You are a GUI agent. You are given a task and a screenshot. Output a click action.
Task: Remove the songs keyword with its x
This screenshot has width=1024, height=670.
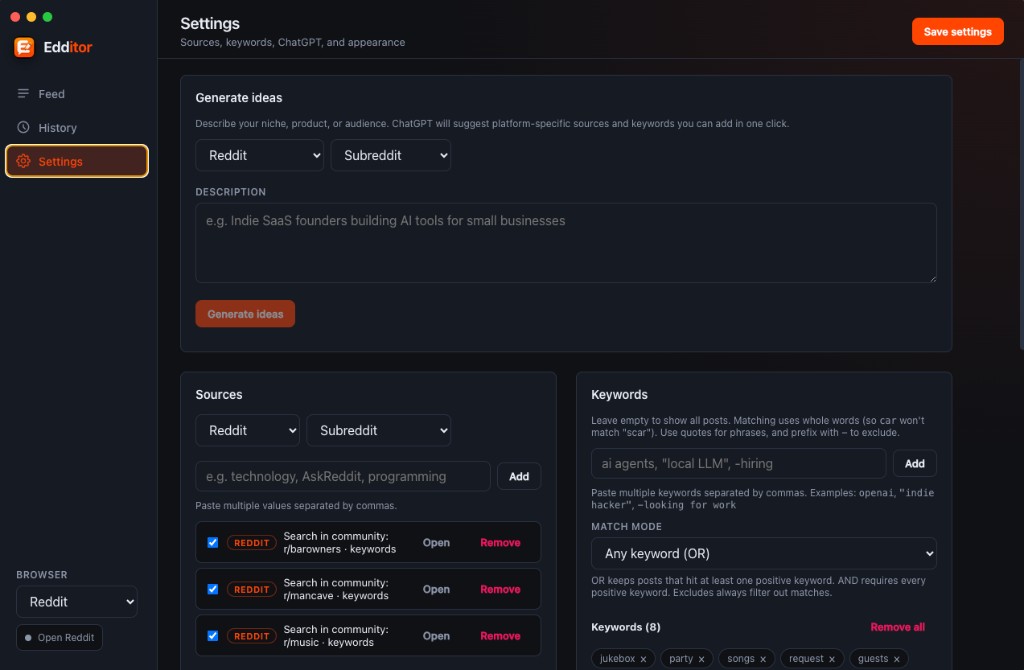pyautogui.click(x=763, y=659)
